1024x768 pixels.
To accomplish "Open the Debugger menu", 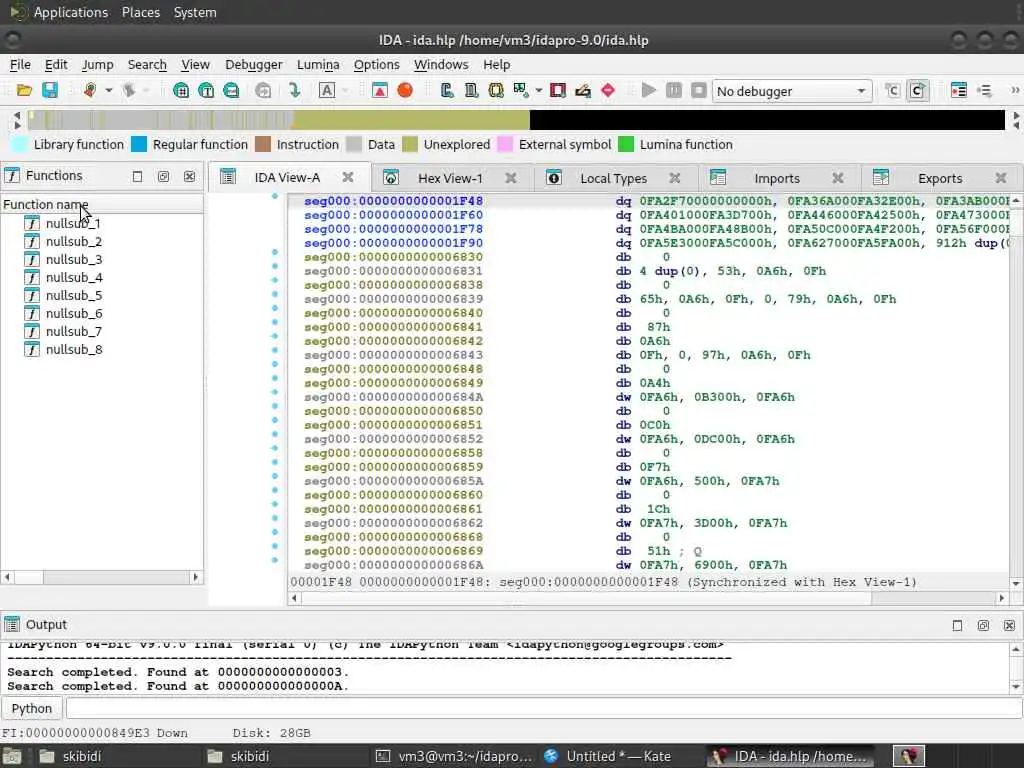I will (x=253, y=64).
